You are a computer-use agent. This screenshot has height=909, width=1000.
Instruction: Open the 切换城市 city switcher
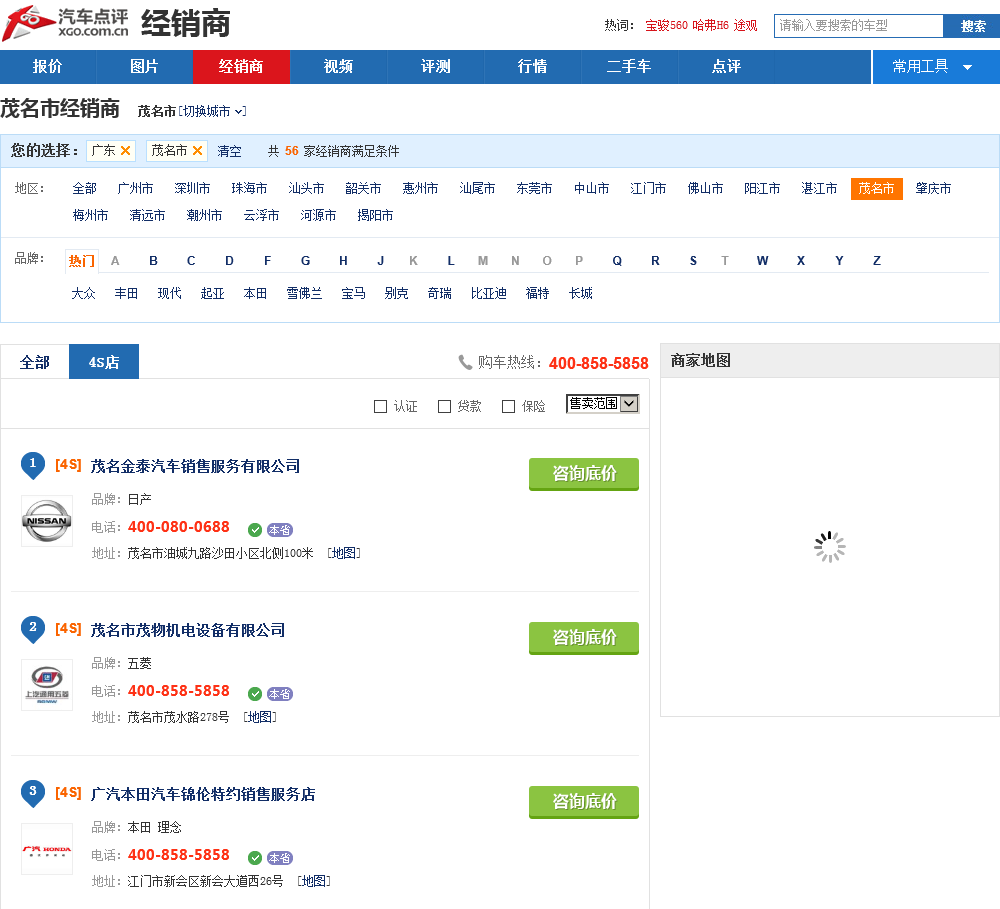coord(212,112)
